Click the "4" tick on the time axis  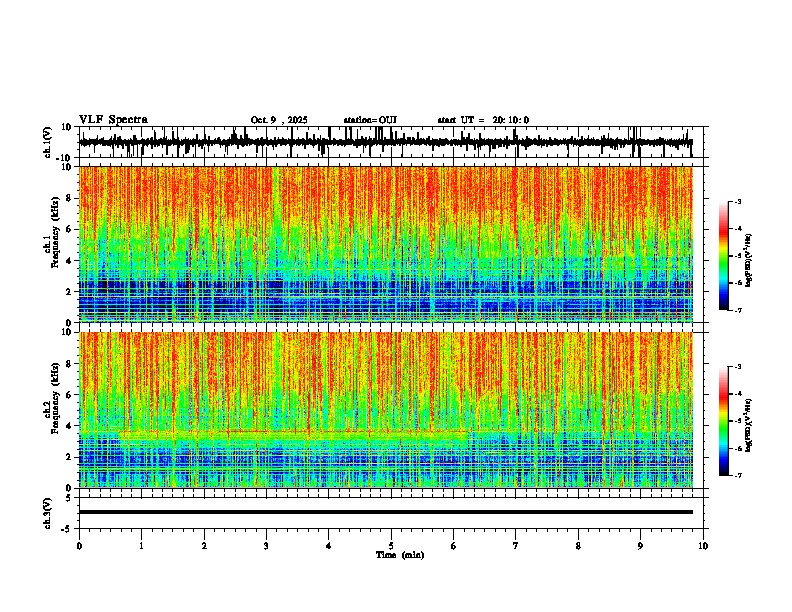point(329,546)
